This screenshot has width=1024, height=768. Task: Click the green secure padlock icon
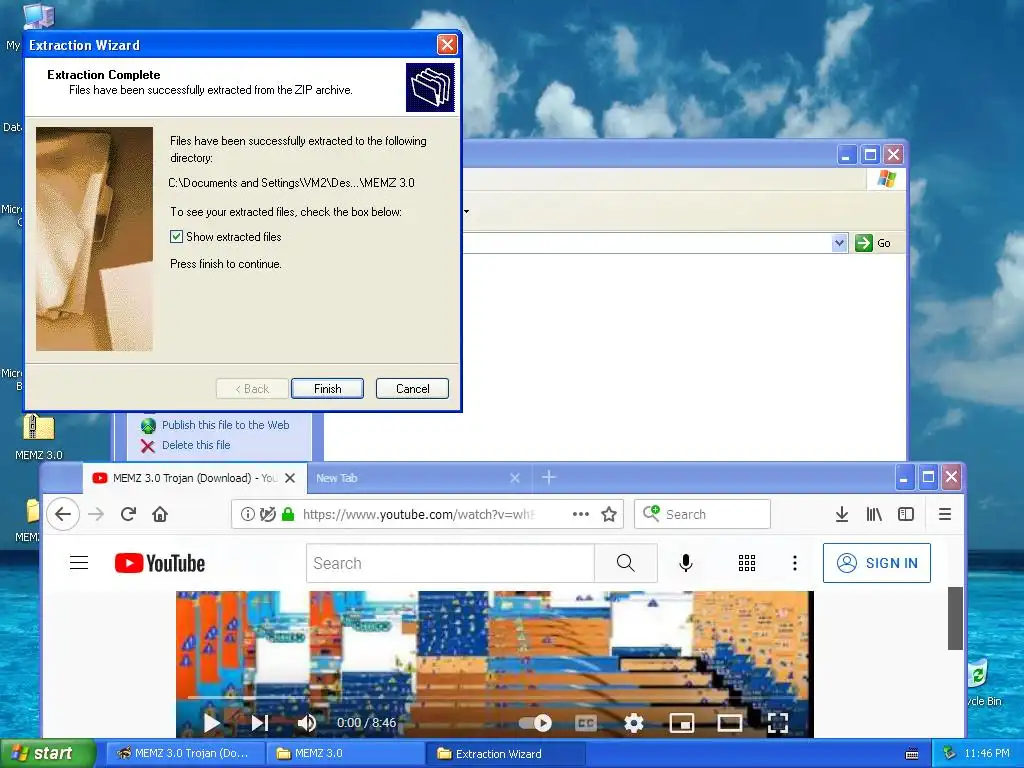coord(287,514)
